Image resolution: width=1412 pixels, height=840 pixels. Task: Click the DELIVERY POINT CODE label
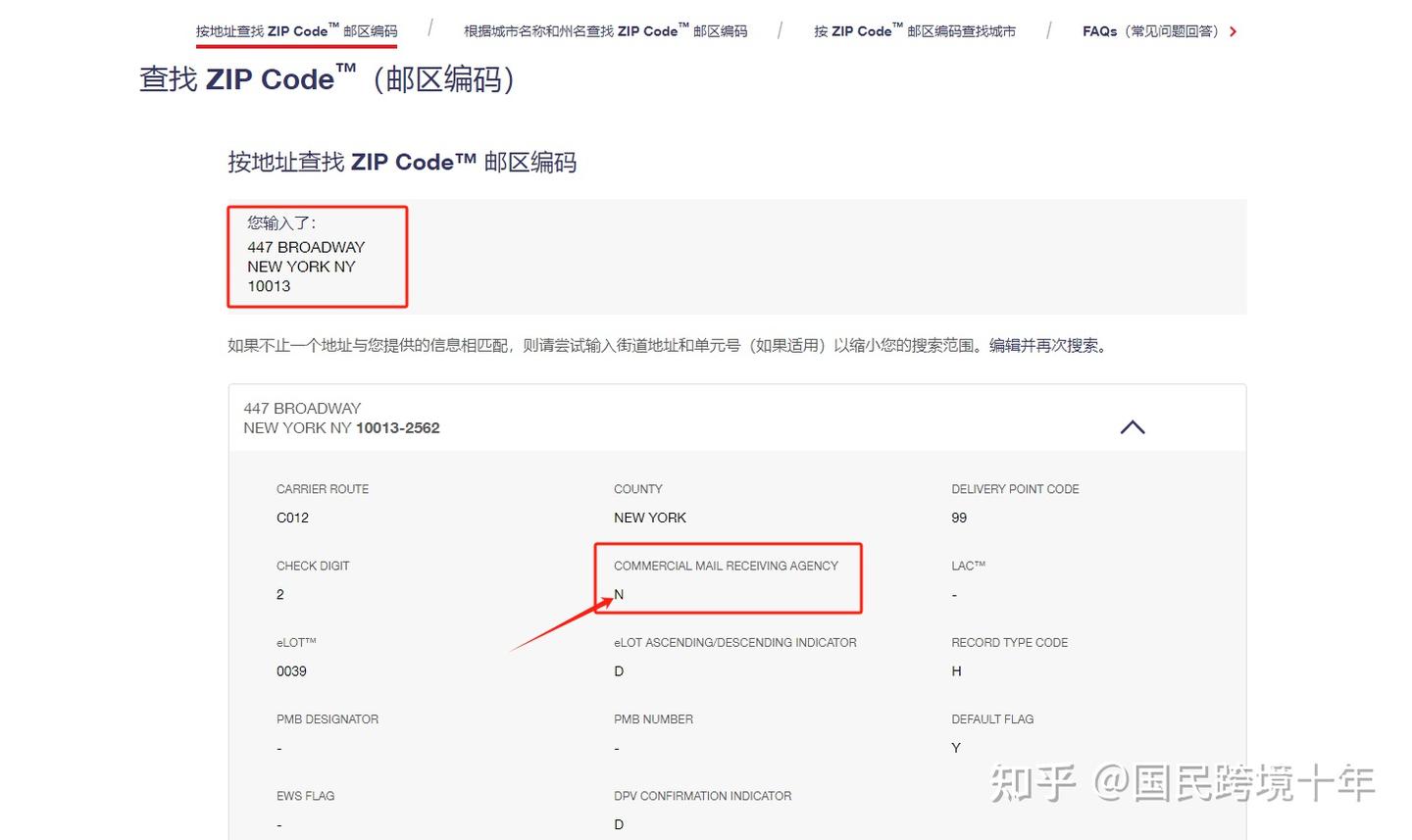pyautogui.click(x=1015, y=489)
